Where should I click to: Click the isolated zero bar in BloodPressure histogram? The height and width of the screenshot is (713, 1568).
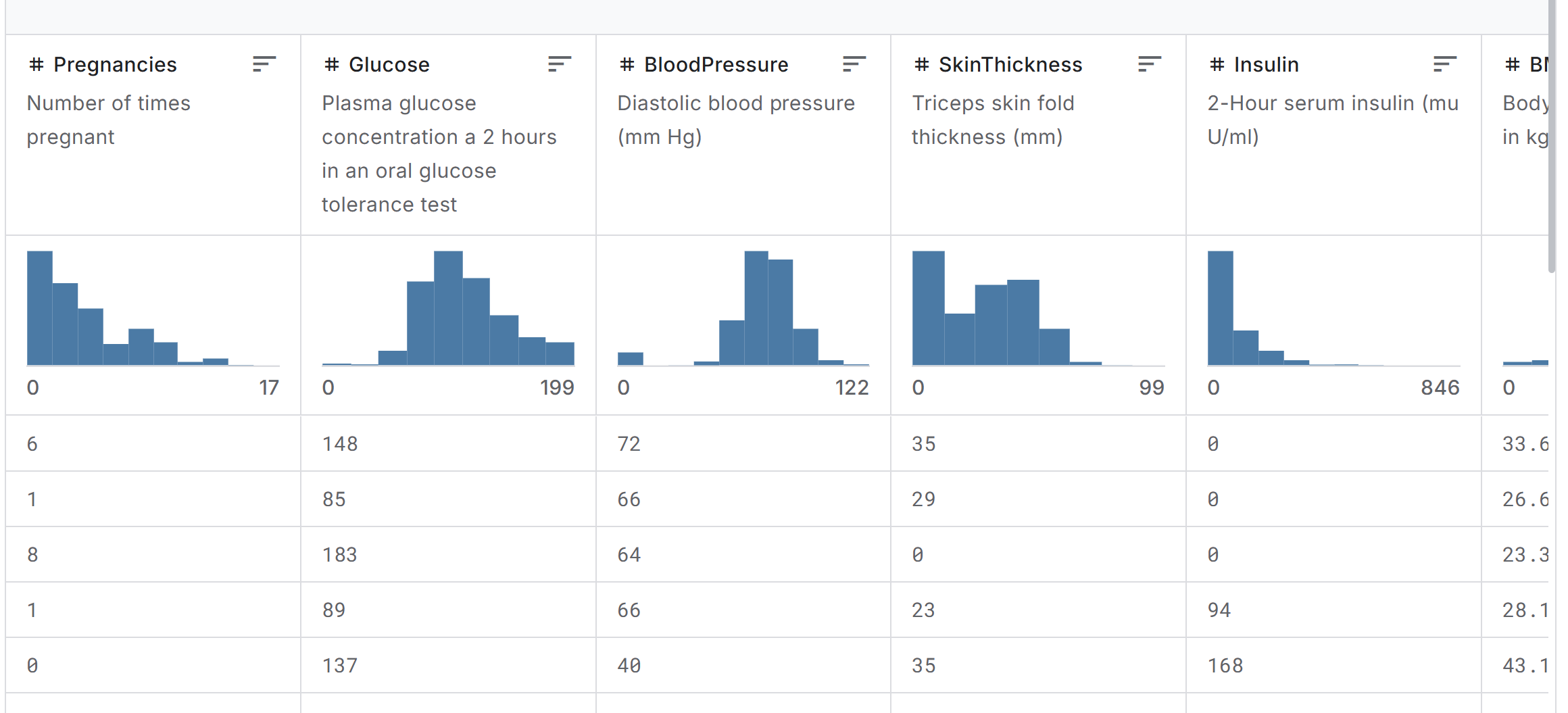coord(630,359)
